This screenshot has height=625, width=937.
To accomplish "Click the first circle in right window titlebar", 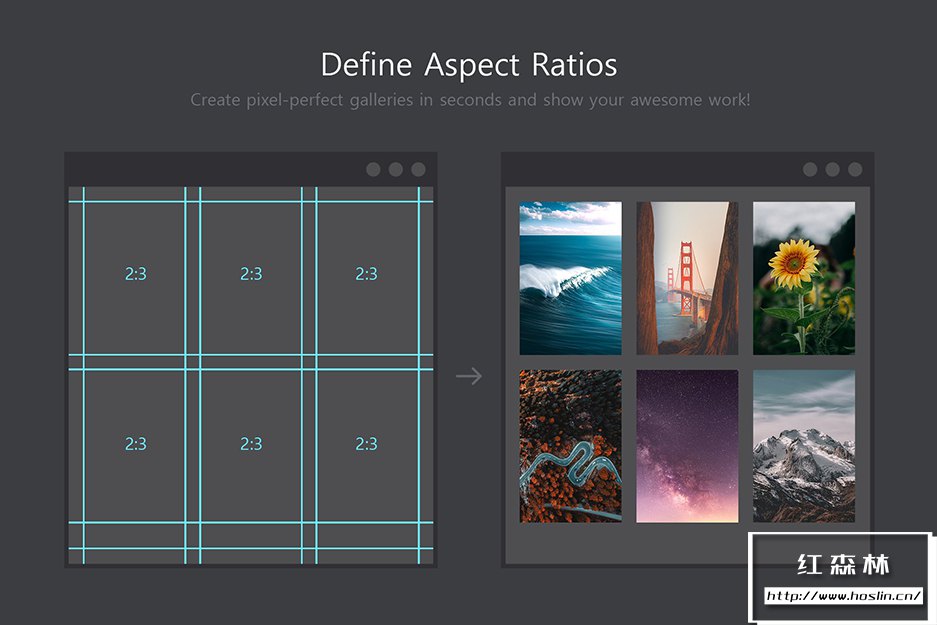I will tap(810, 169).
